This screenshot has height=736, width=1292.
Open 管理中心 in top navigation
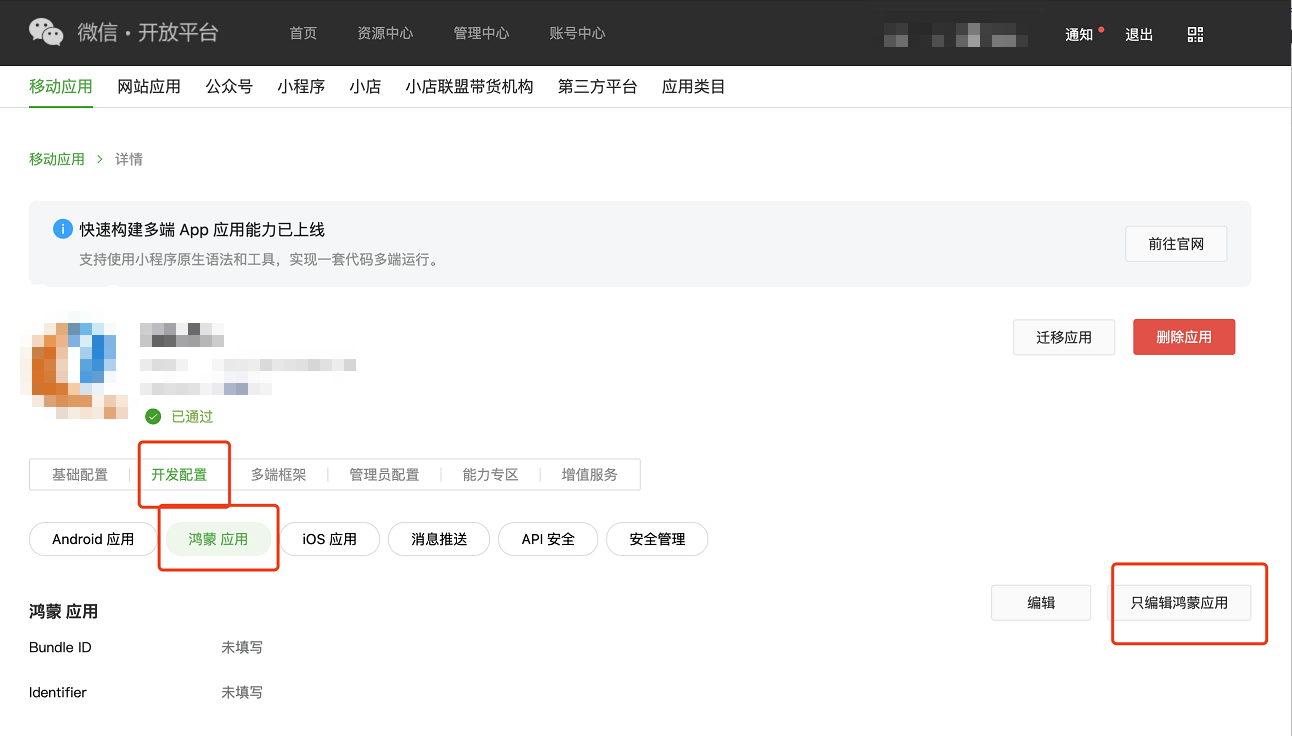(x=481, y=33)
